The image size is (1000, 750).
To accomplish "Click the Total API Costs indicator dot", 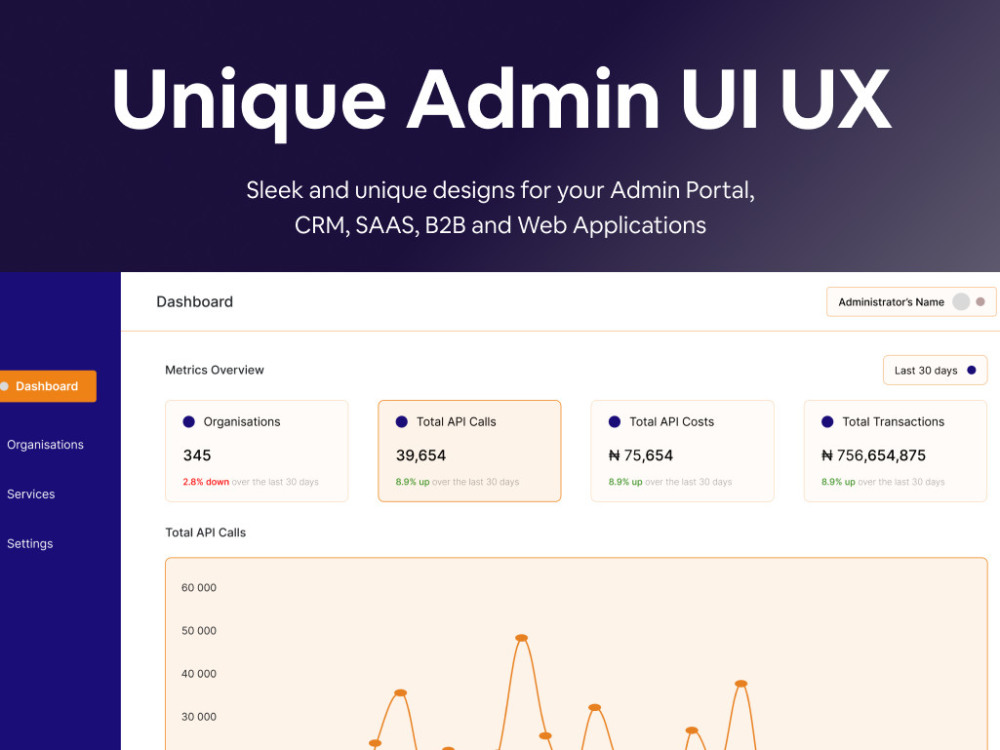I will point(616,422).
